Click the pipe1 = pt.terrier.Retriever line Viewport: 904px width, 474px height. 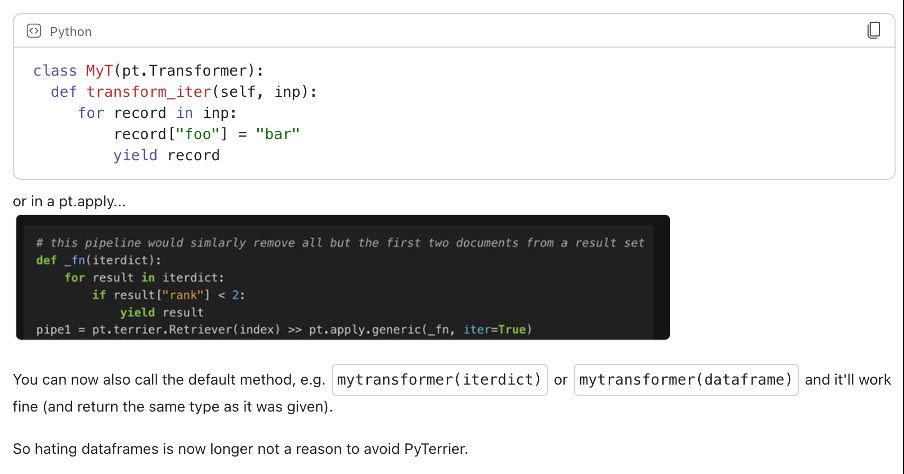click(284, 330)
